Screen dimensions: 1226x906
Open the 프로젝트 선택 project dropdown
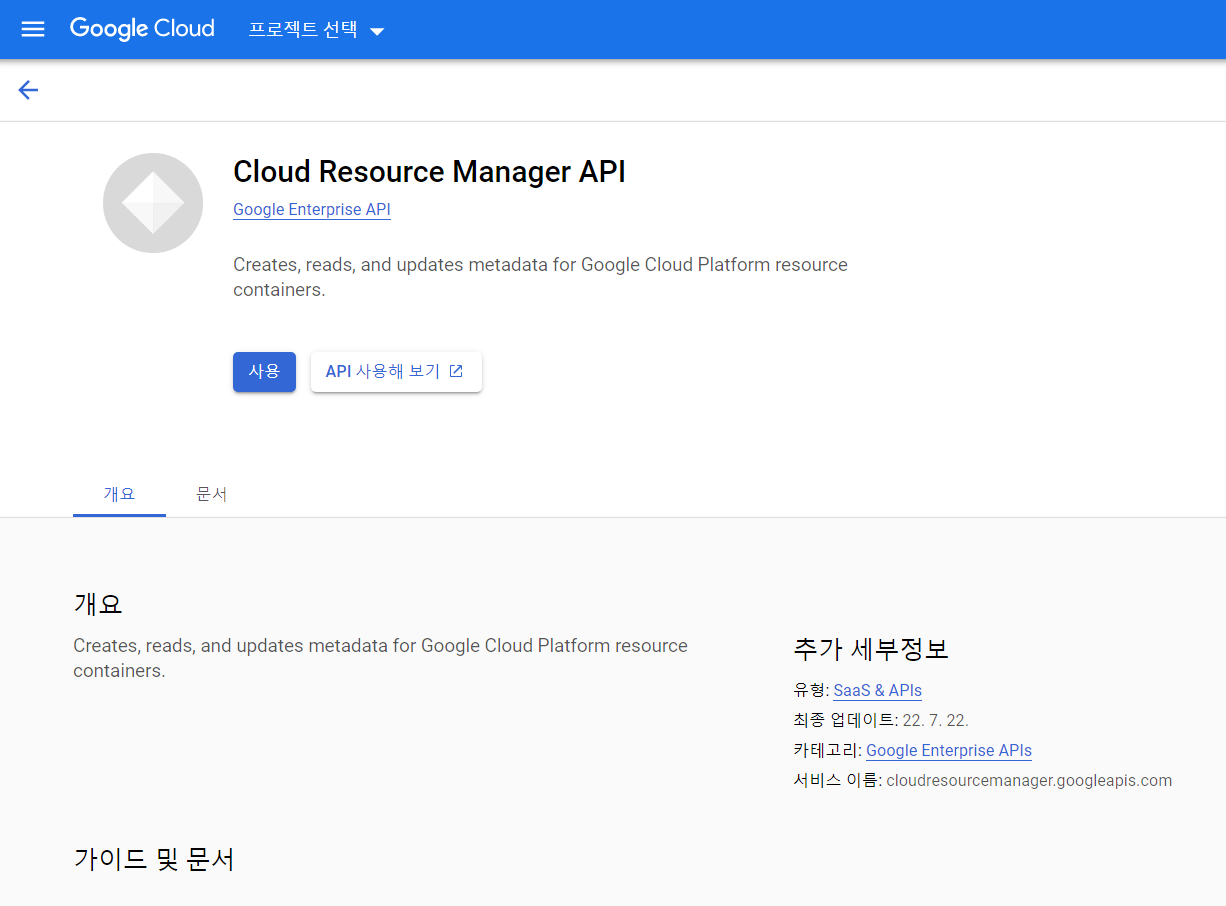317,30
